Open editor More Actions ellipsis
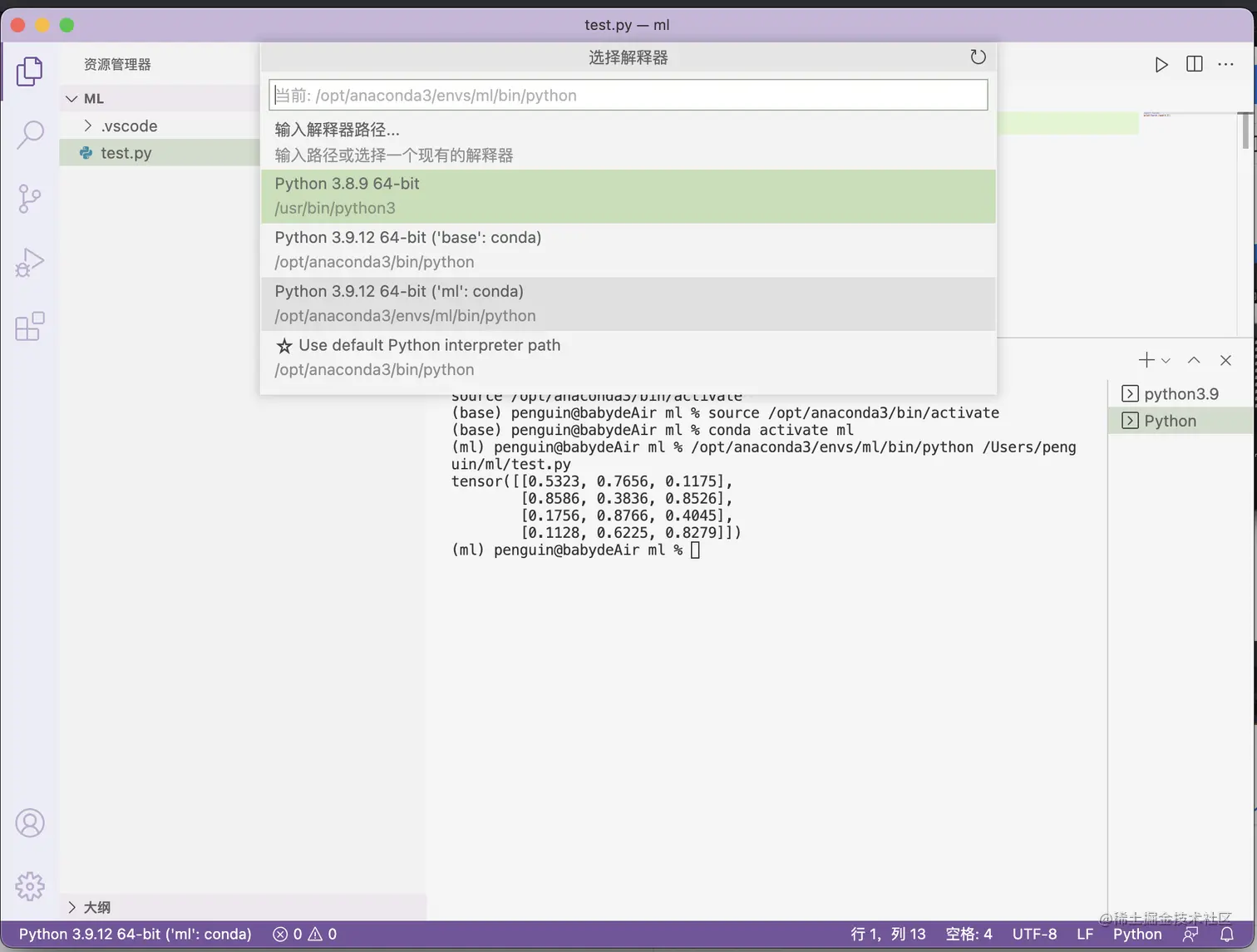 [x=1226, y=64]
